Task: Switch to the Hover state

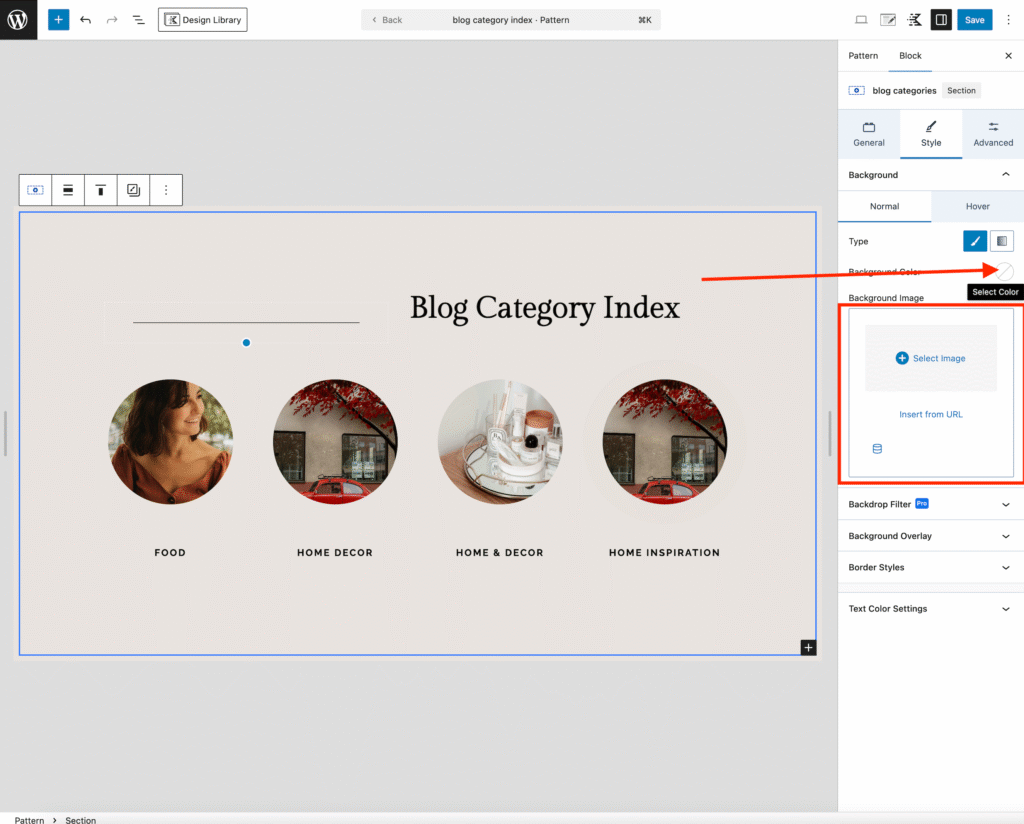Action: coord(977,206)
